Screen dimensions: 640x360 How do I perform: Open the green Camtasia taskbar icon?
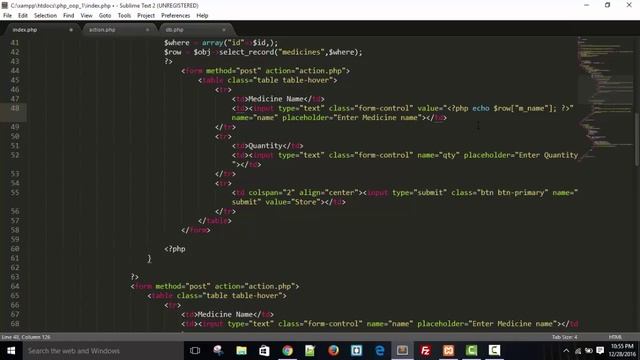[471, 351]
